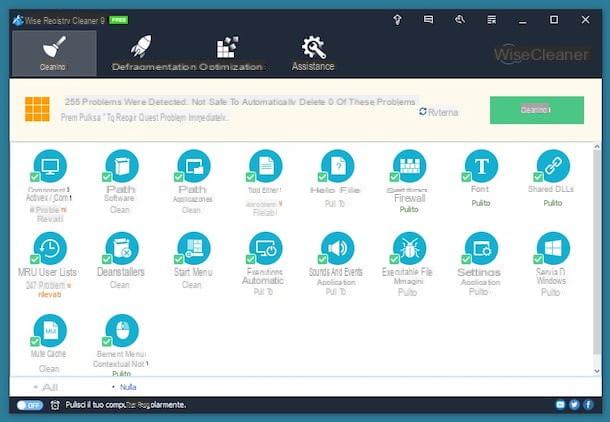Click the vertical scrollbar track
Viewport: 610px width, 422px height.
pos(597,253)
